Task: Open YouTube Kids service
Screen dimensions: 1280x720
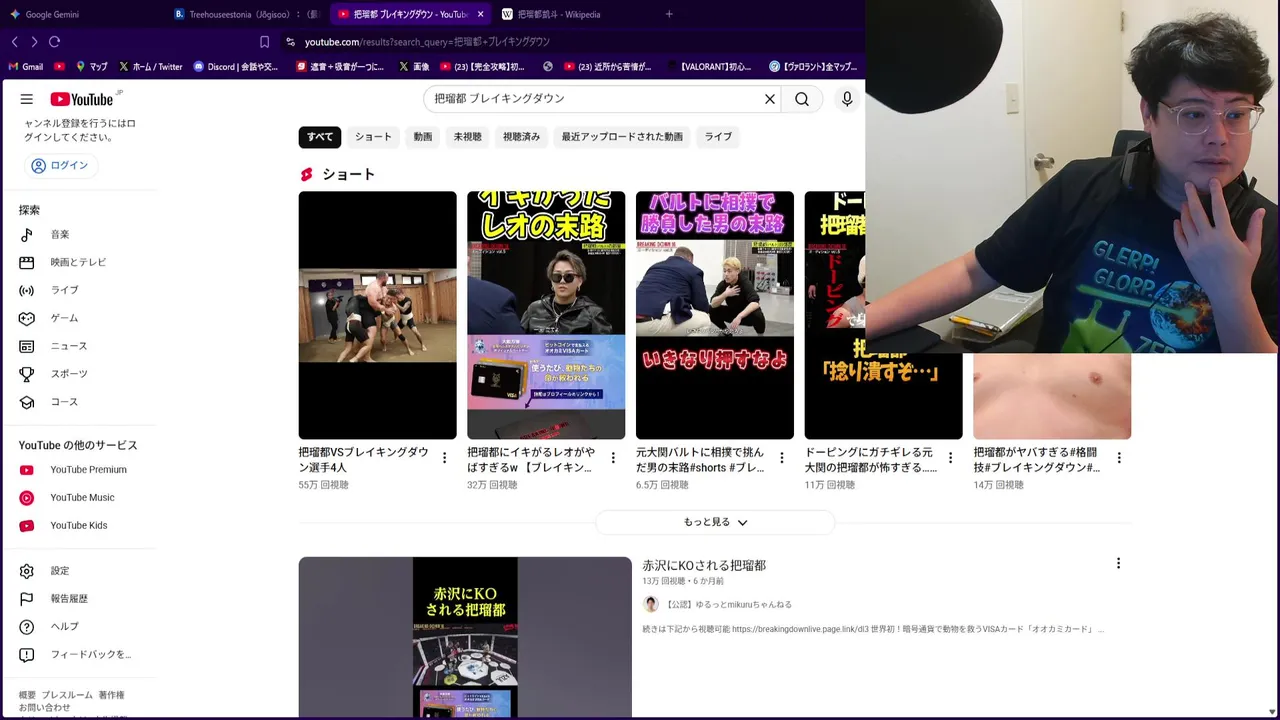Action: (80, 526)
